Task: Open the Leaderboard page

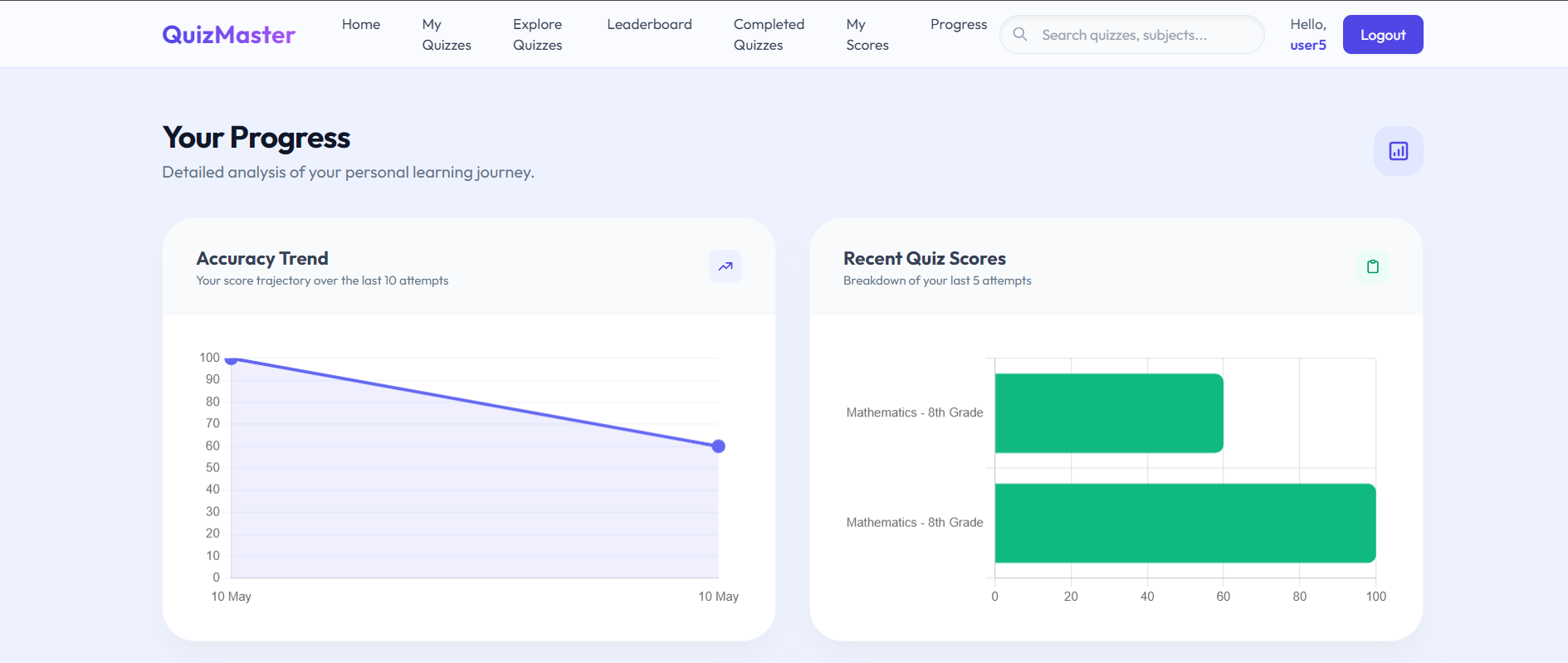Action: pyautogui.click(x=649, y=24)
